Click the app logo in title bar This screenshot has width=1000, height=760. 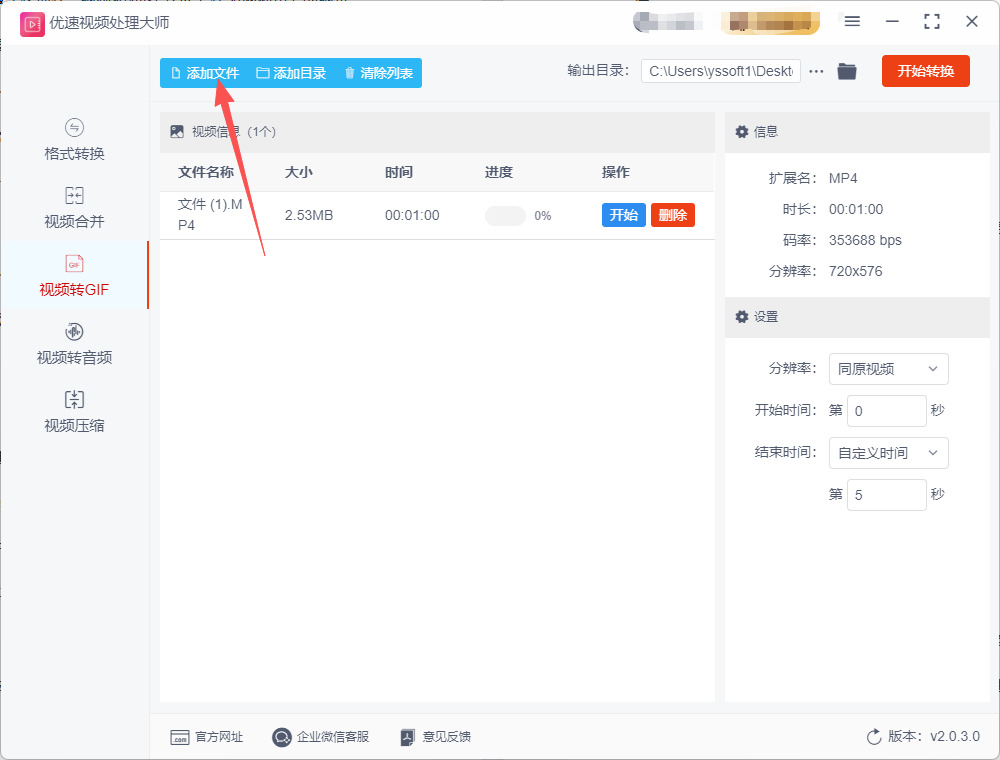pos(32,24)
